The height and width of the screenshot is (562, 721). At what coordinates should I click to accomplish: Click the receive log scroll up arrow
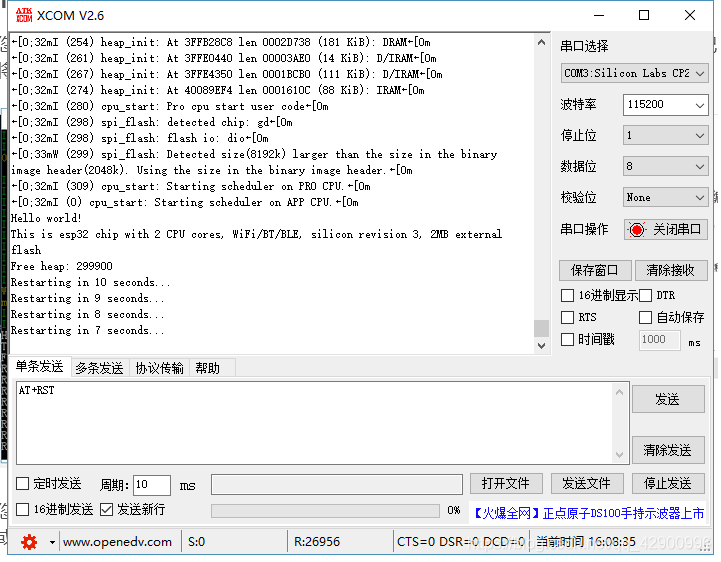click(542, 42)
